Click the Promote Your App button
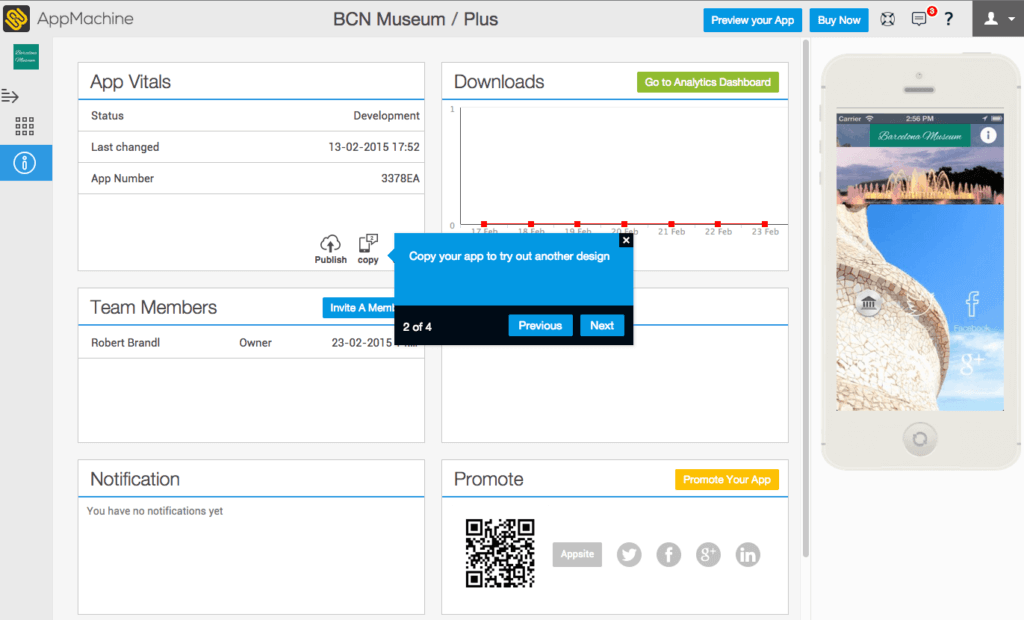 [726, 480]
